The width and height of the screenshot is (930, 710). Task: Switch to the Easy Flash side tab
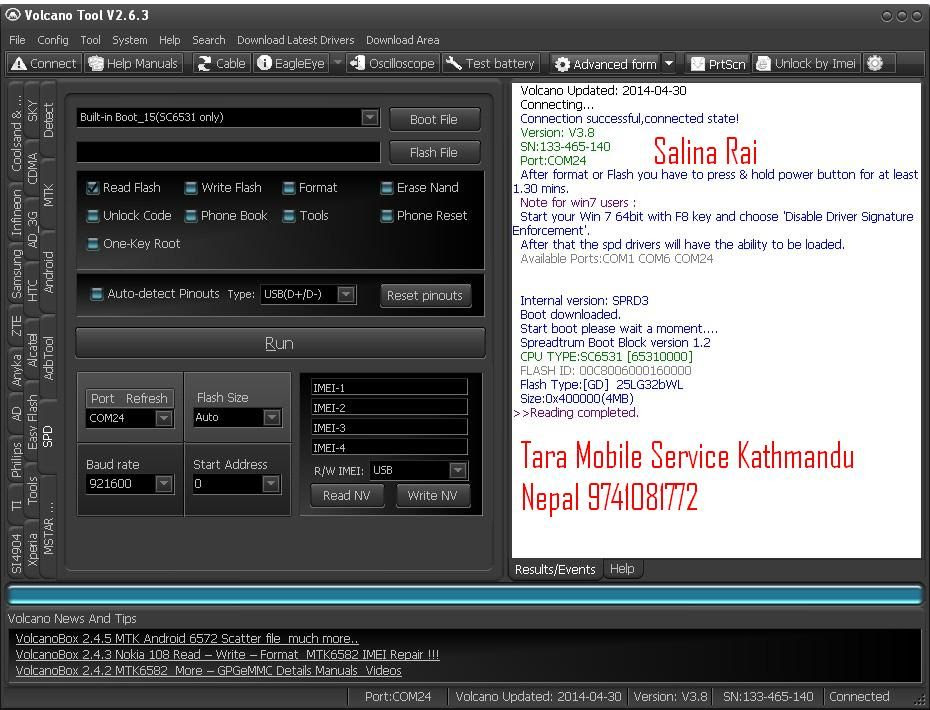[32, 422]
